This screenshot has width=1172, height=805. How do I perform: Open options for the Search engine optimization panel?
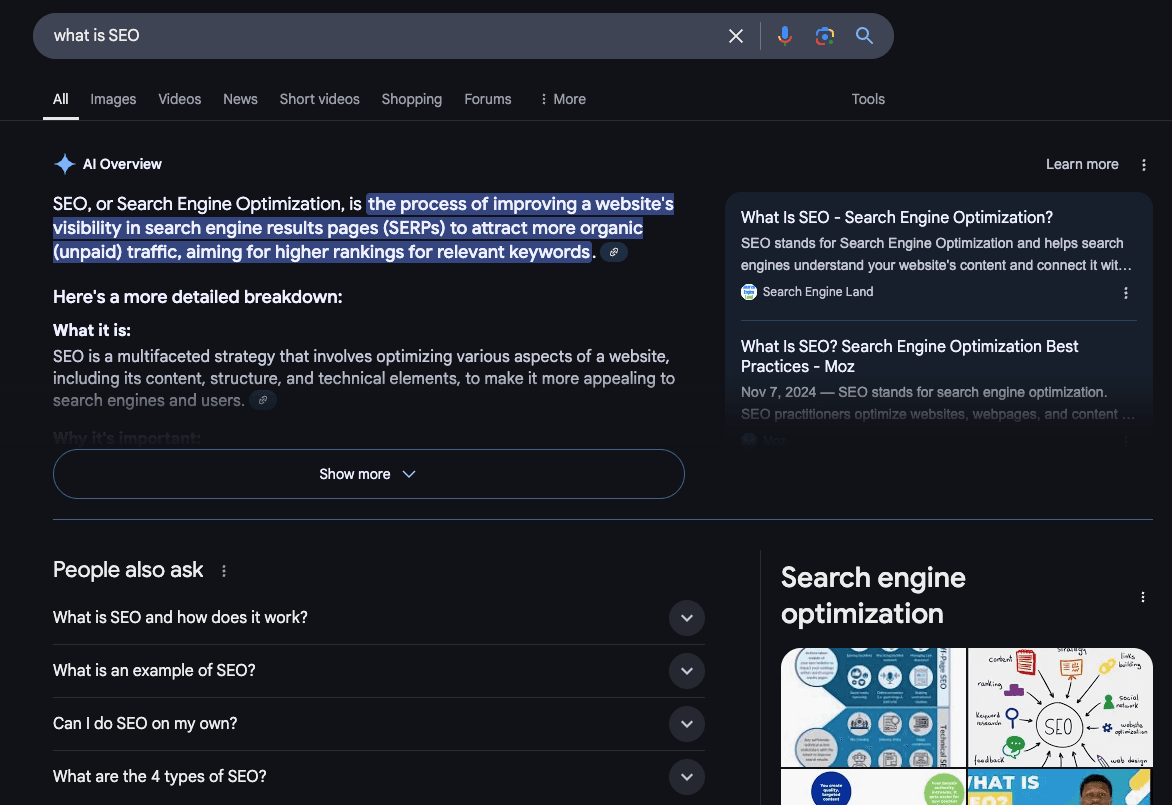click(1143, 596)
